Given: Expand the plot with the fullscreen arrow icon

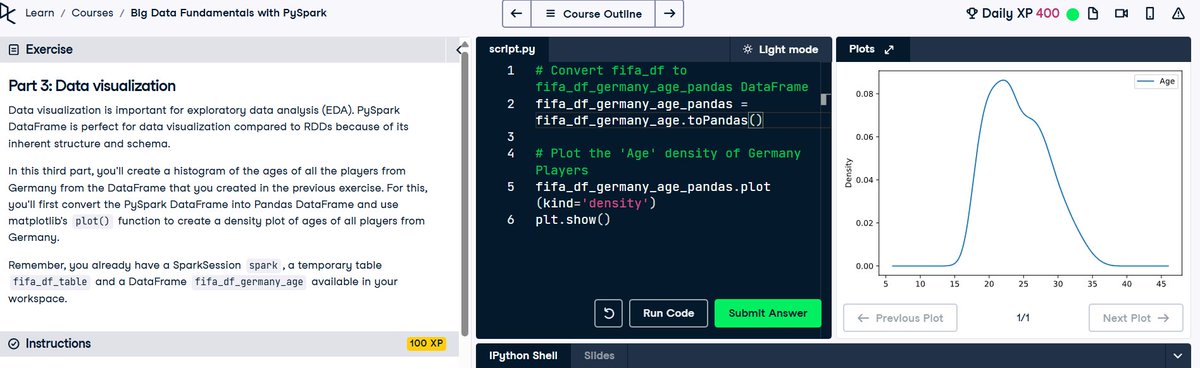Looking at the screenshot, I should 888,49.
